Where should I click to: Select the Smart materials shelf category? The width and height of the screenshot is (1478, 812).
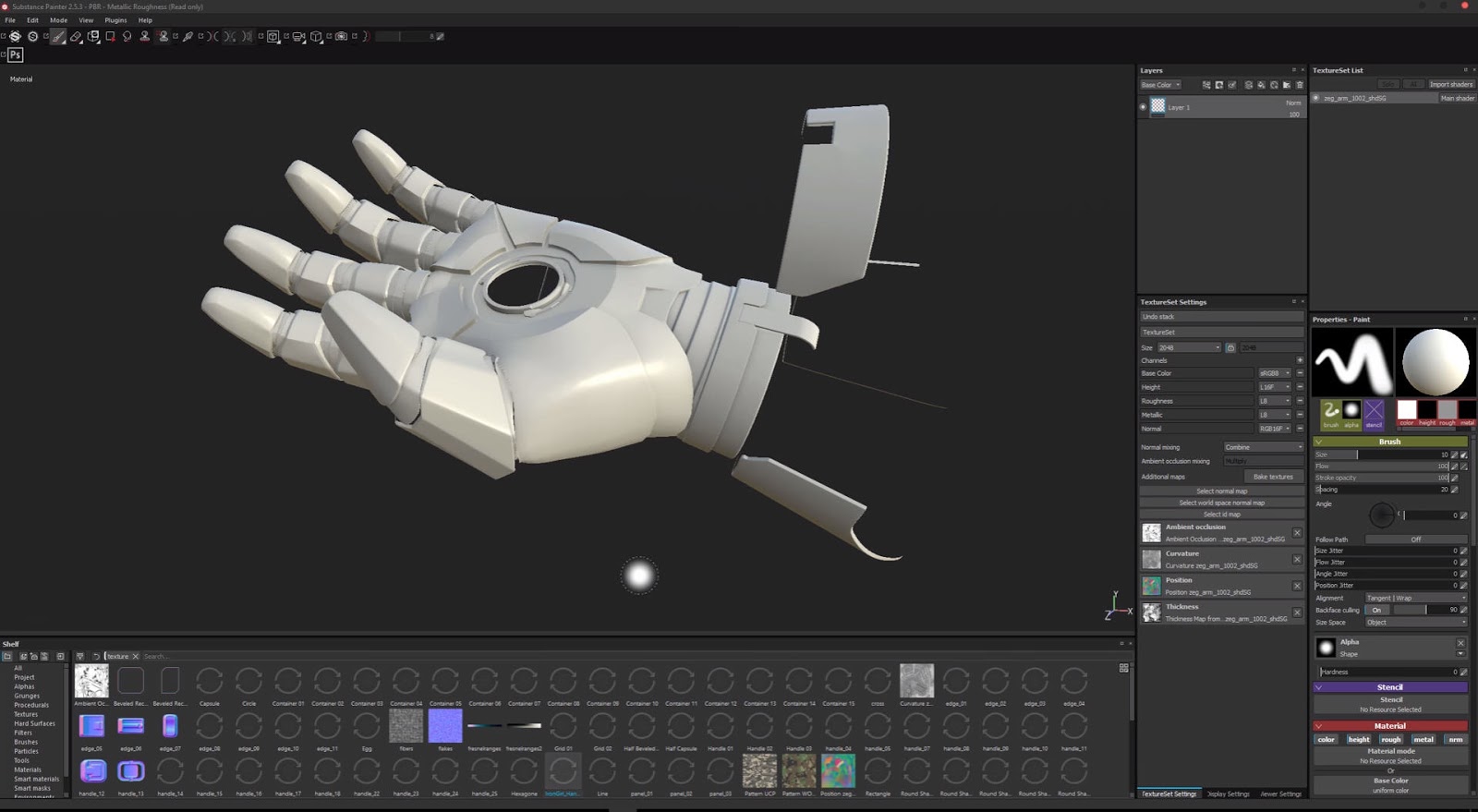(x=36, y=779)
